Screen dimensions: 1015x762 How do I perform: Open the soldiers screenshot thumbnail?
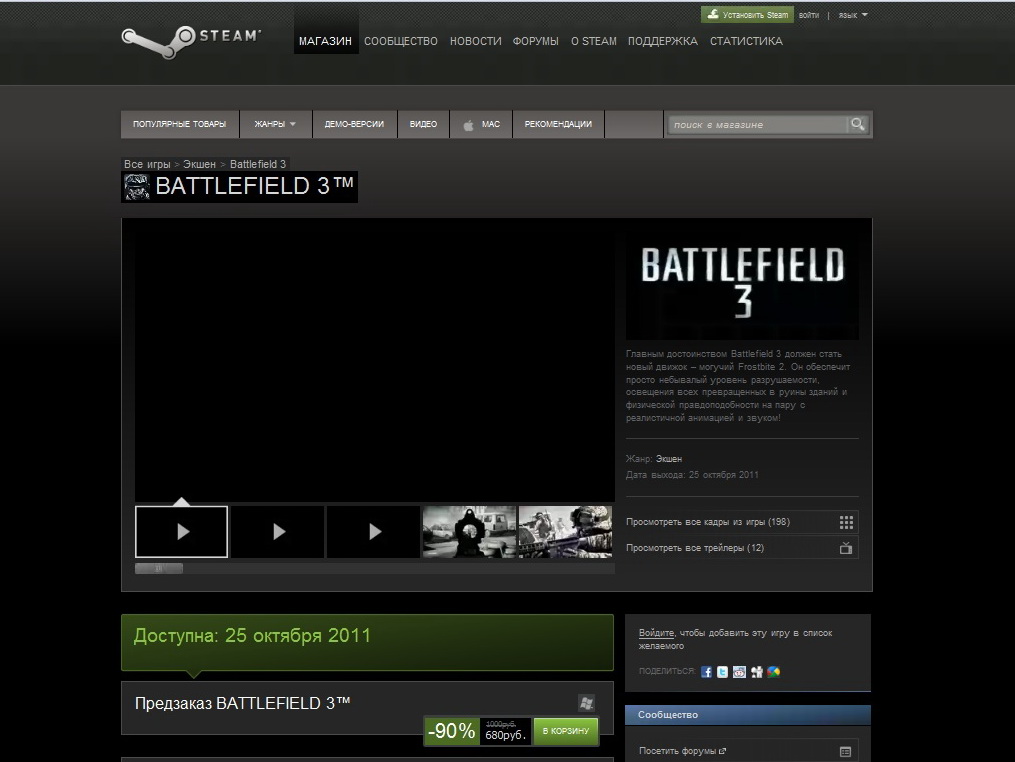click(565, 532)
